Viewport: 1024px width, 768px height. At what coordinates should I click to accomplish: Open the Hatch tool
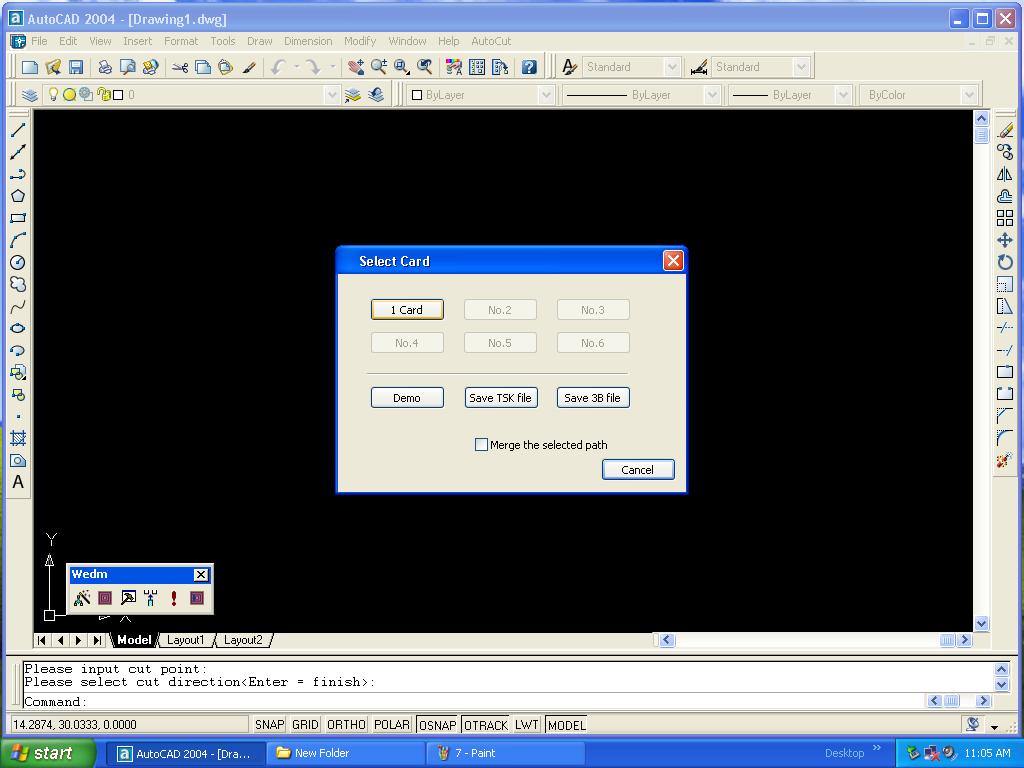click(x=18, y=438)
